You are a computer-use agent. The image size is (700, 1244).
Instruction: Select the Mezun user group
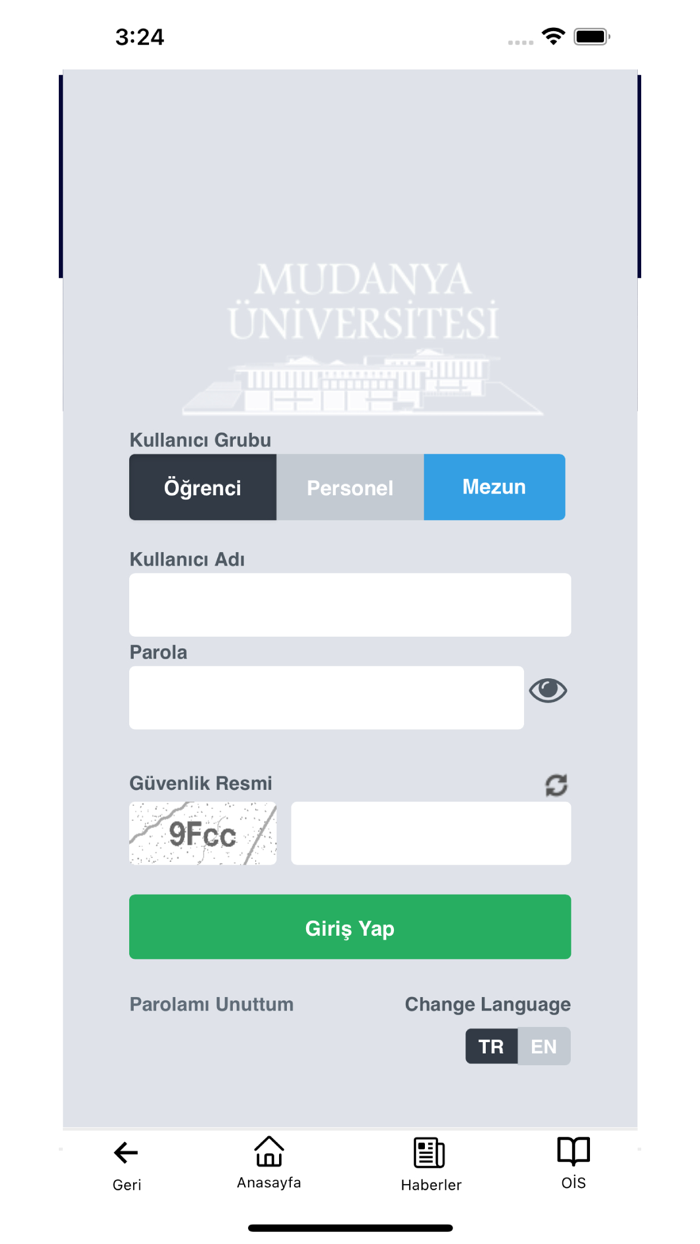pos(494,487)
